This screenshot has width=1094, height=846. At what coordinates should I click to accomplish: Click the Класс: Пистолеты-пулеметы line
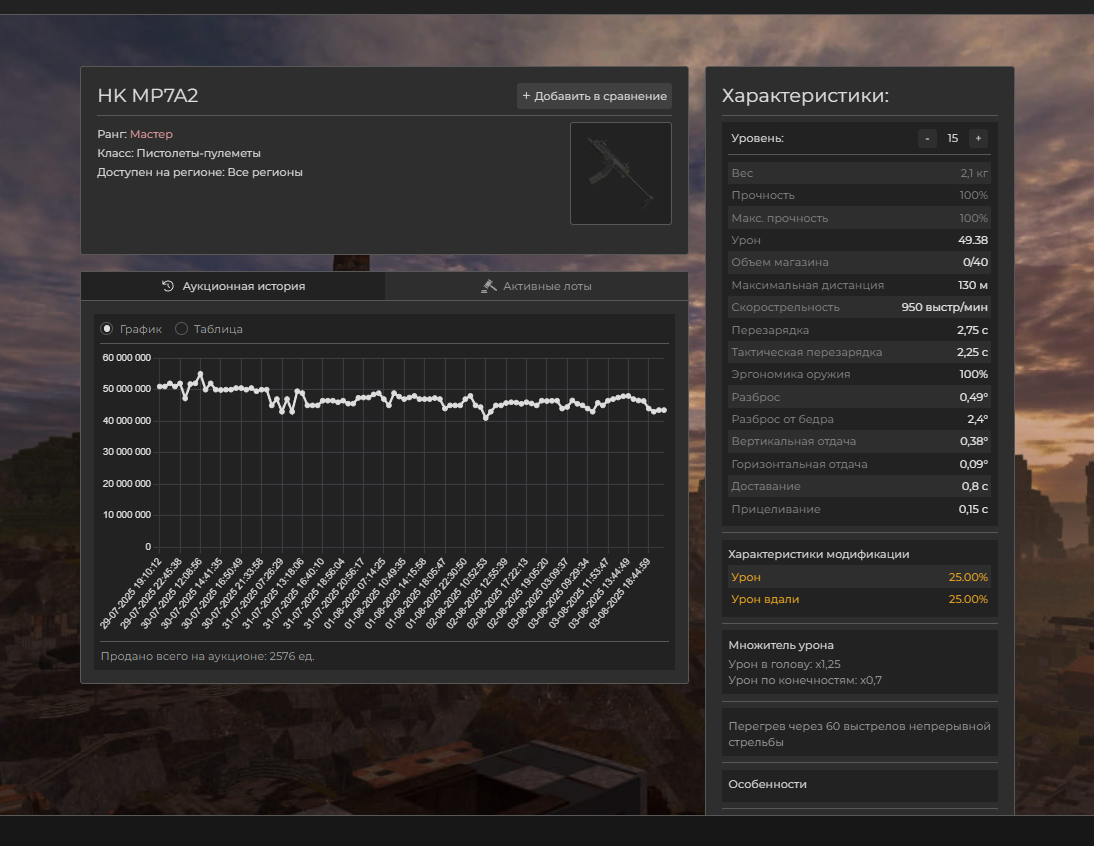point(179,153)
